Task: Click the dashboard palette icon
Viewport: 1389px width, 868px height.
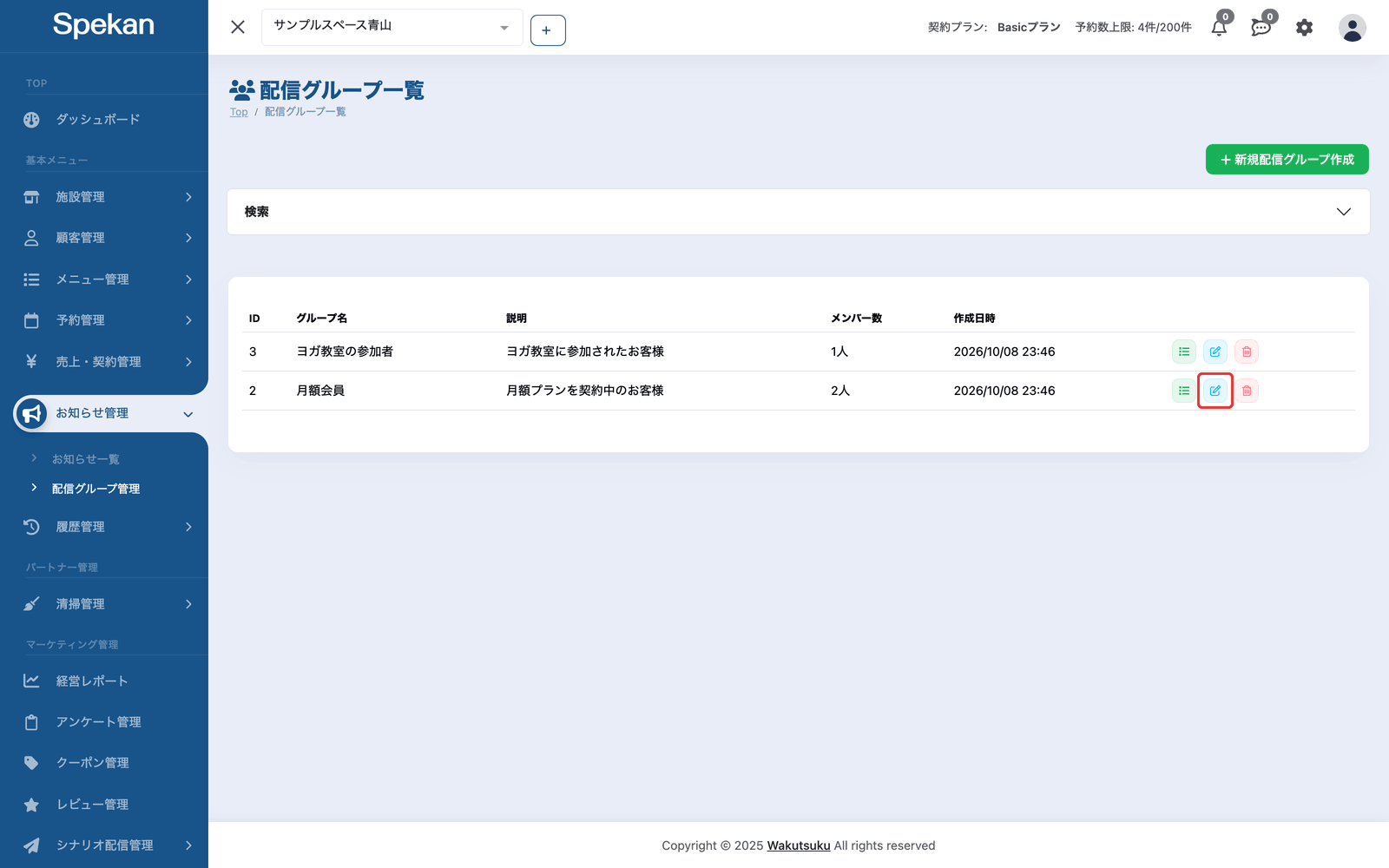Action: 31,120
